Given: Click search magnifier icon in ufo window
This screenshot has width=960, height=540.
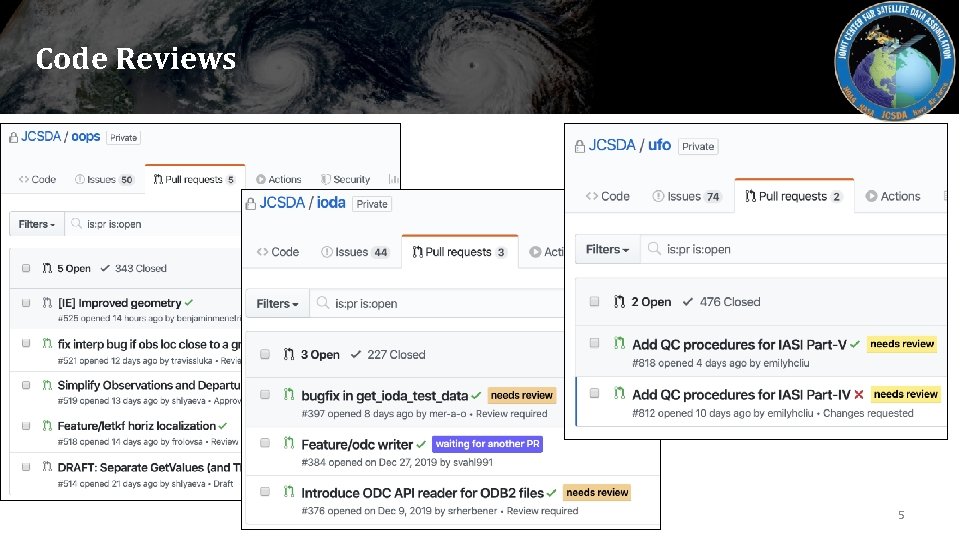Looking at the screenshot, I should 654,249.
